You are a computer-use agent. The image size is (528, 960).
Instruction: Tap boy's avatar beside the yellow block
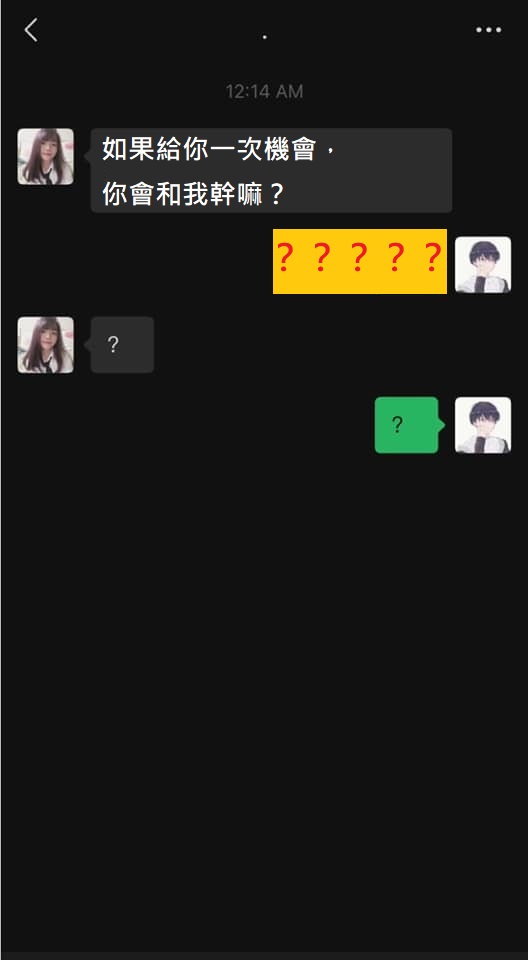click(483, 264)
